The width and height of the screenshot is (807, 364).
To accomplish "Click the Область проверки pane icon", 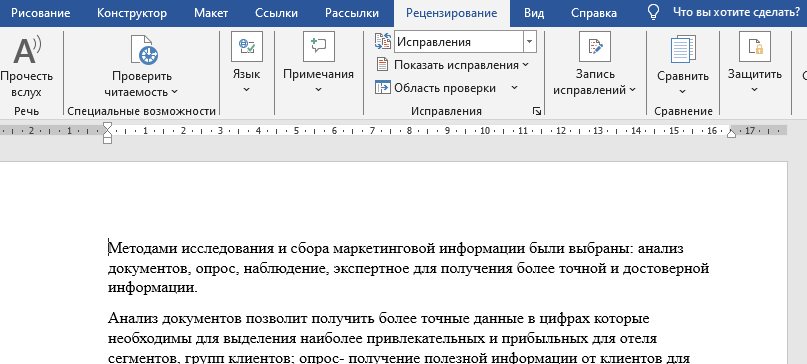I will pos(382,88).
